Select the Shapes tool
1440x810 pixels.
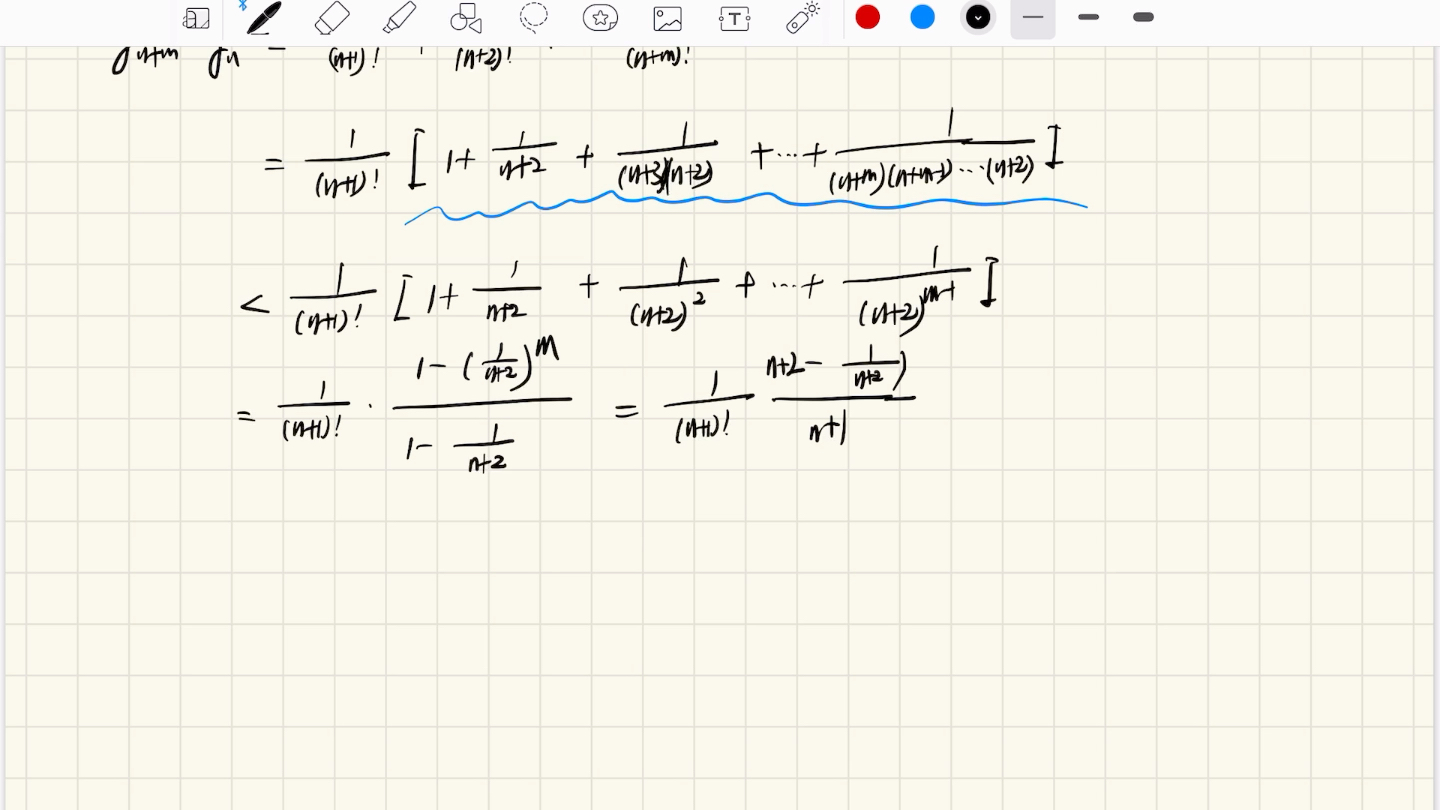click(466, 18)
